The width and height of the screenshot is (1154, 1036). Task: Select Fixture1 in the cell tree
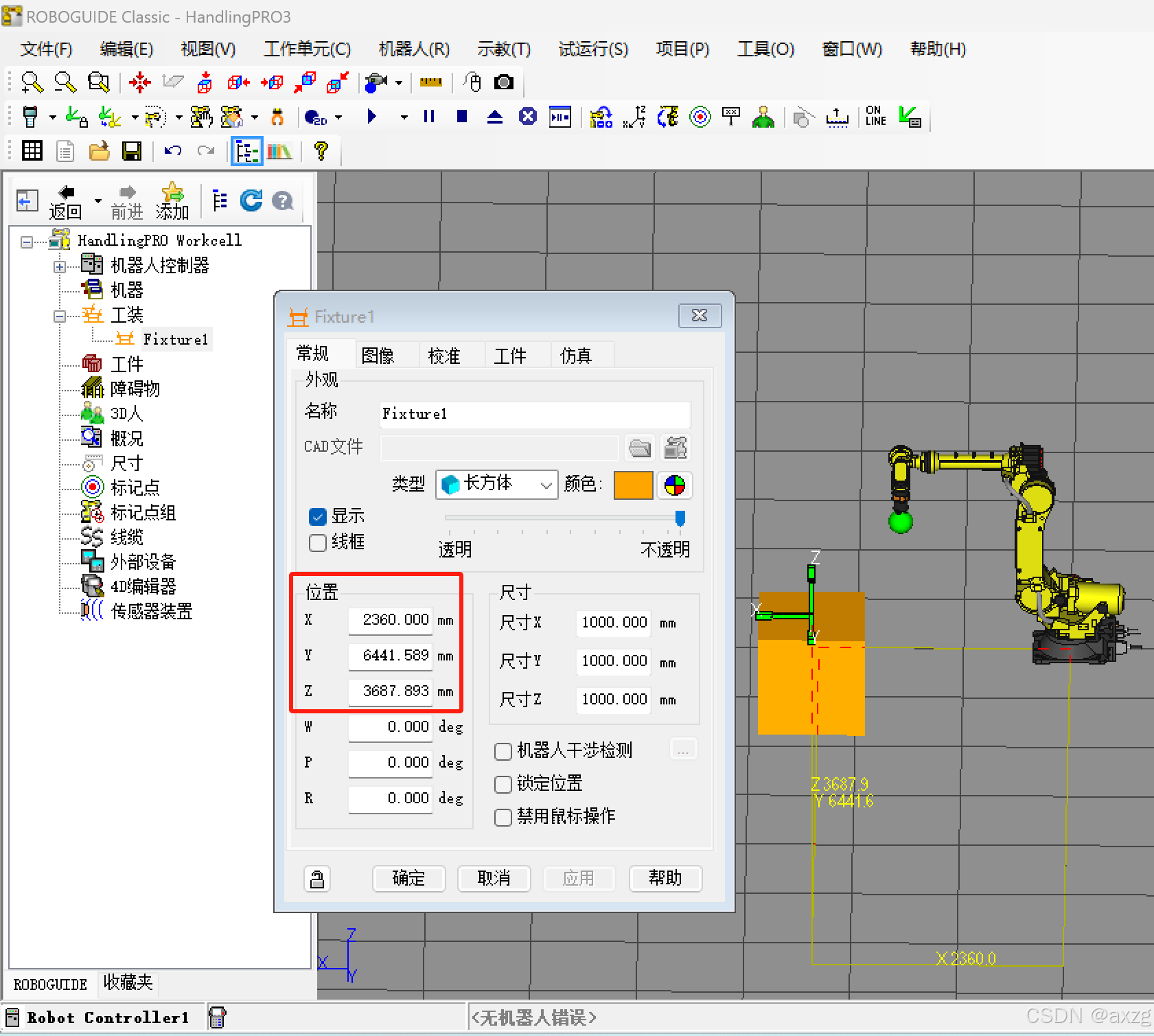[176, 339]
